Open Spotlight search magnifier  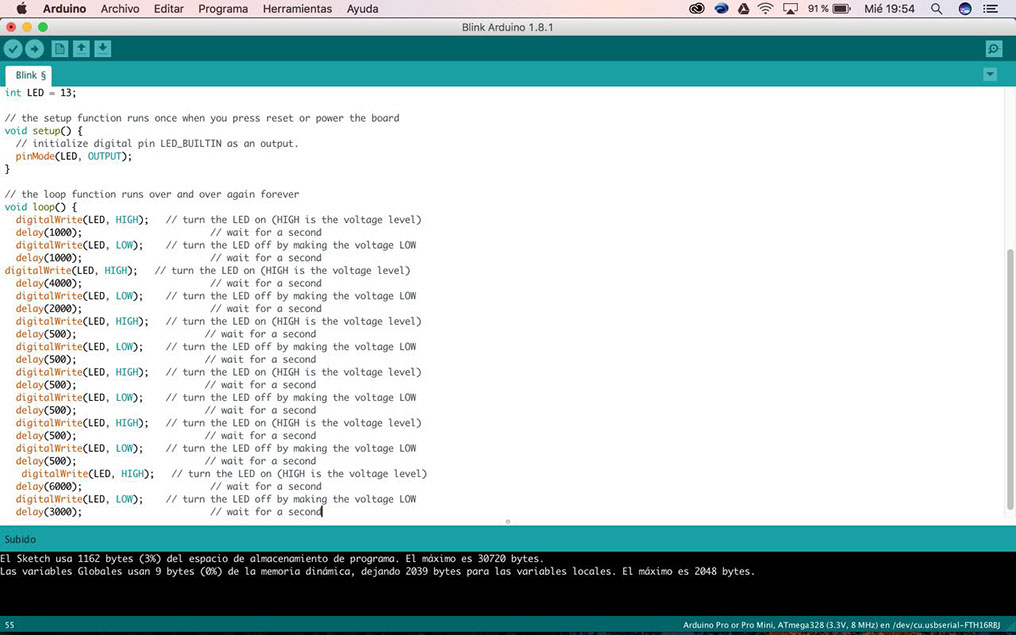point(936,9)
